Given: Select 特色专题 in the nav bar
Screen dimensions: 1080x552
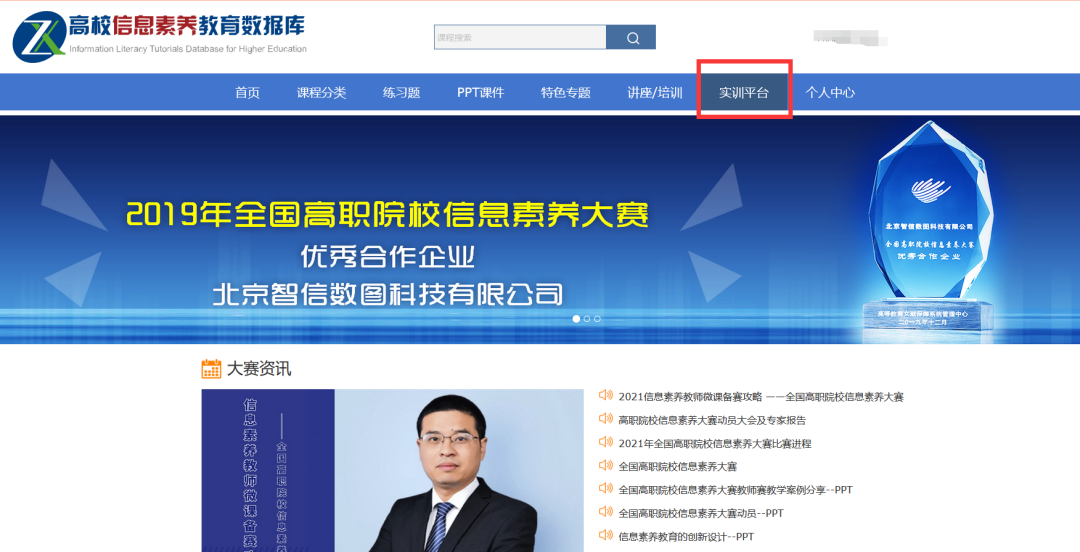Looking at the screenshot, I should pyautogui.click(x=565, y=92).
